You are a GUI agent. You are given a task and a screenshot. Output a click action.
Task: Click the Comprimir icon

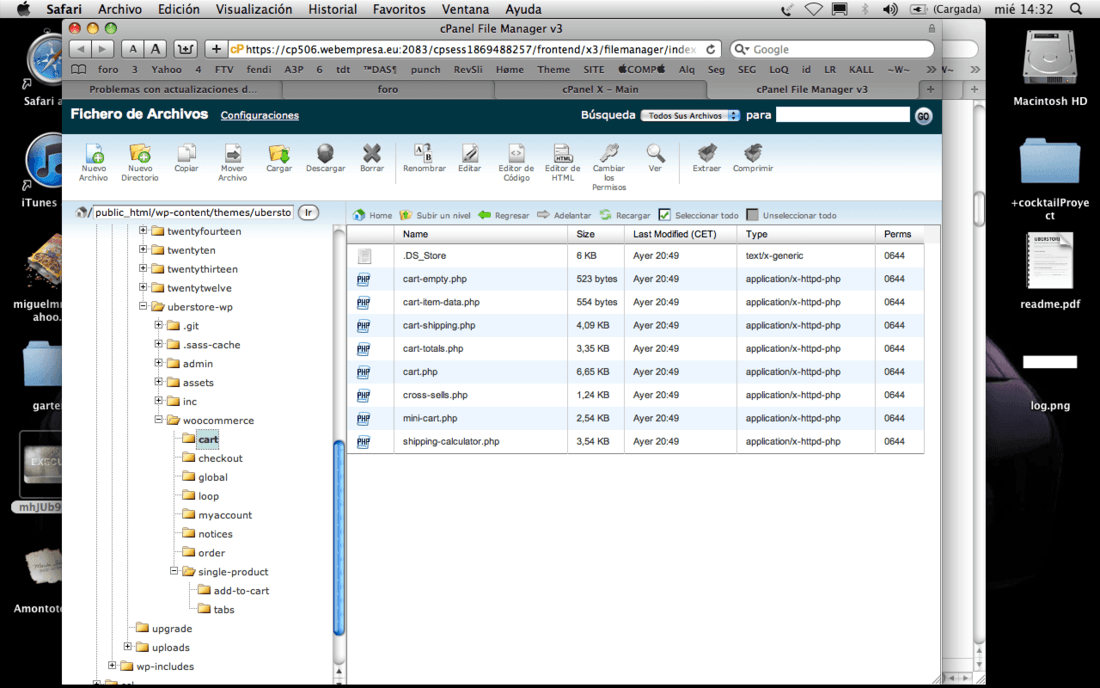[753, 158]
